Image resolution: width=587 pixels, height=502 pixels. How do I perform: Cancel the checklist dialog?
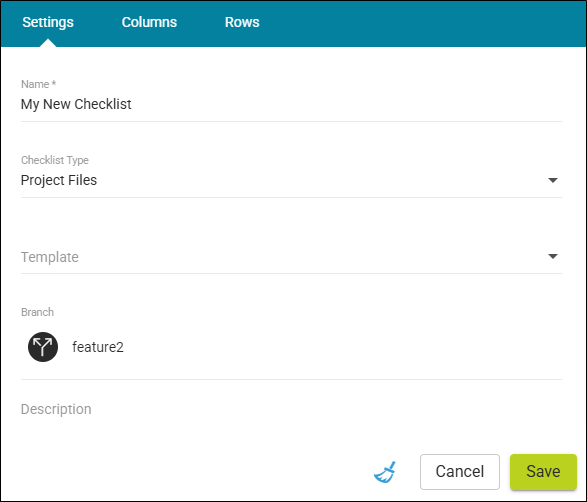pos(460,472)
